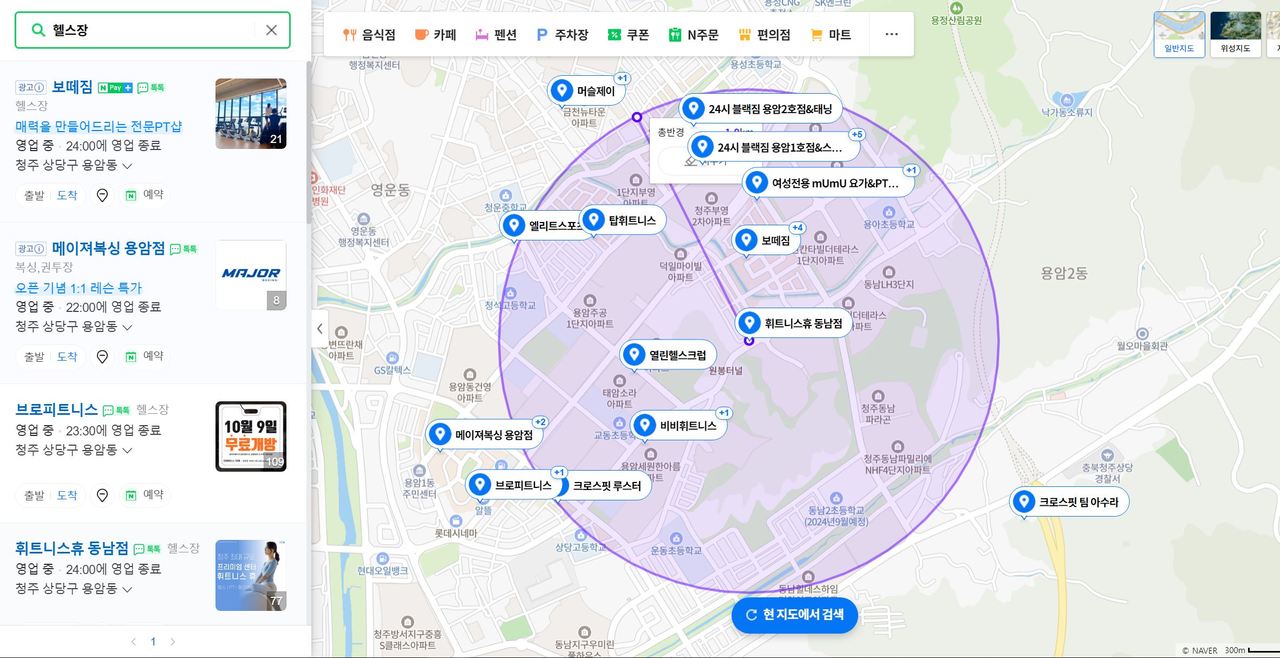Select 여성전용 mUmU 요가&PT marker
The height and width of the screenshot is (658, 1280).
coord(826,183)
